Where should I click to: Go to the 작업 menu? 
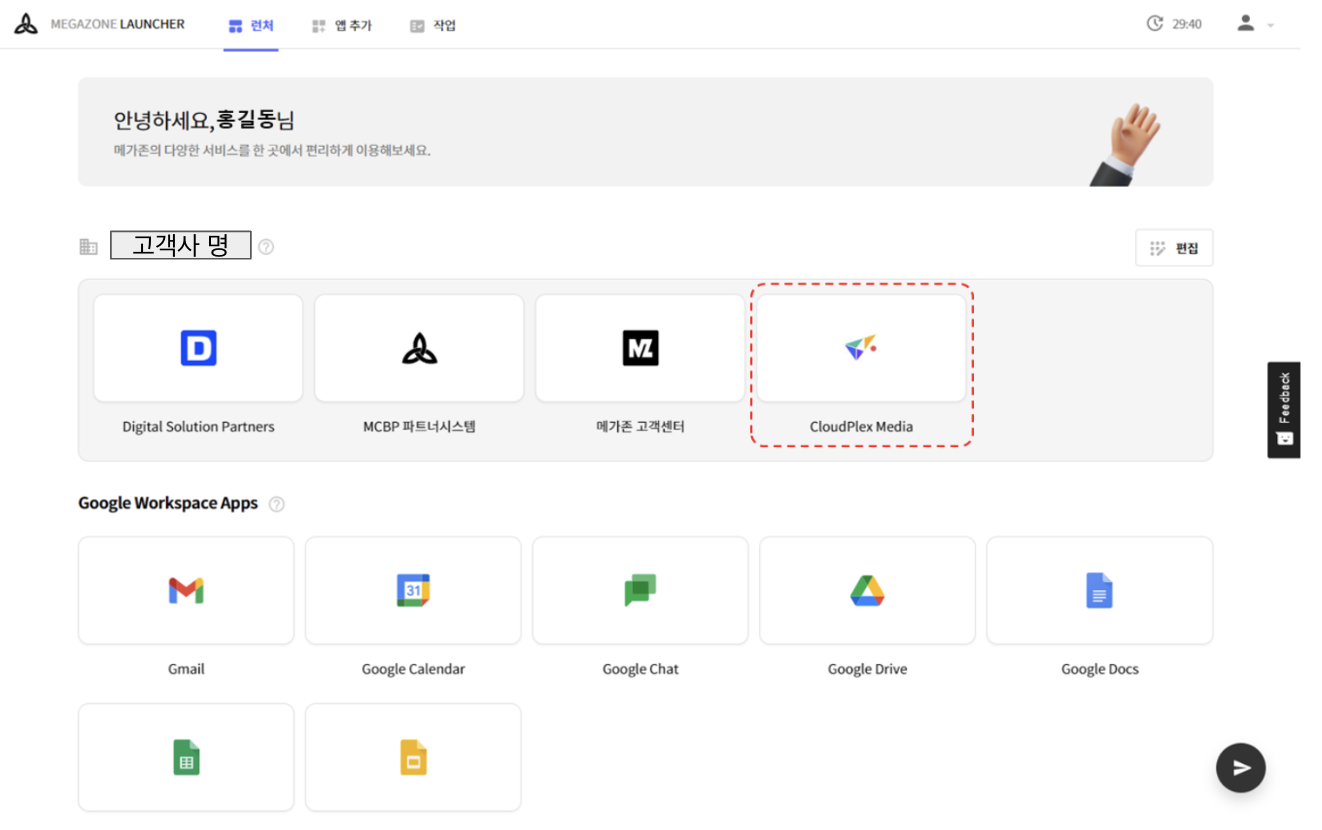pyautogui.click(x=432, y=24)
